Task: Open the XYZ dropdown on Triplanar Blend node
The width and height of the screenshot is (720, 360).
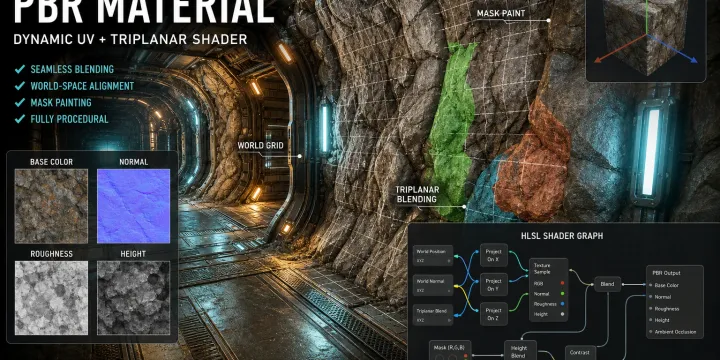Action: click(x=433, y=320)
